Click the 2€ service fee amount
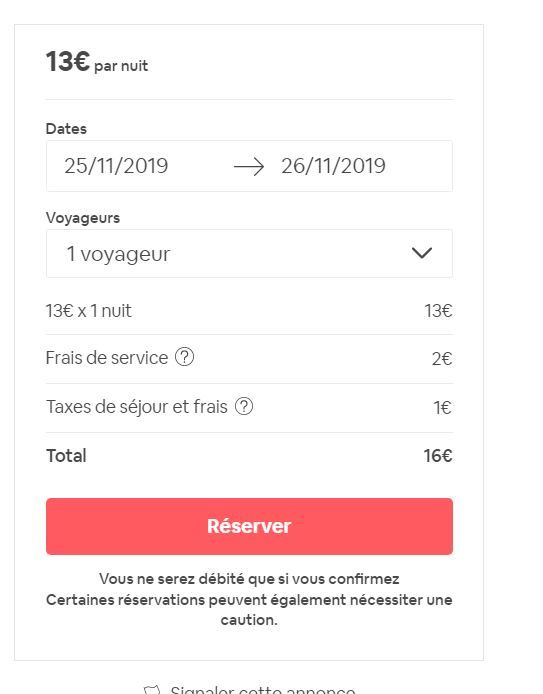 coord(442,359)
